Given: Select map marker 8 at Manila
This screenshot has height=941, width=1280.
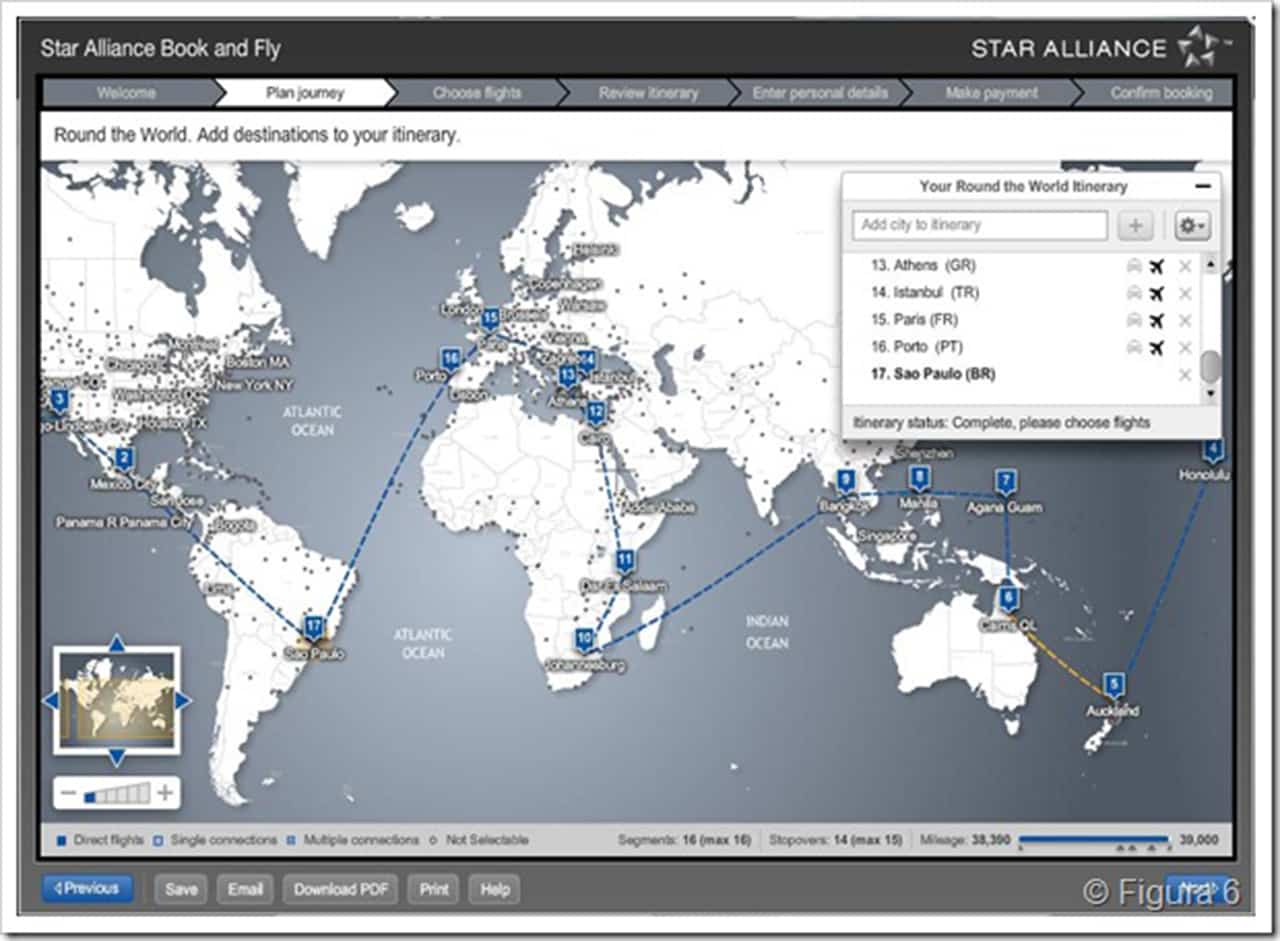Looking at the screenshot, I should [920, 478].
